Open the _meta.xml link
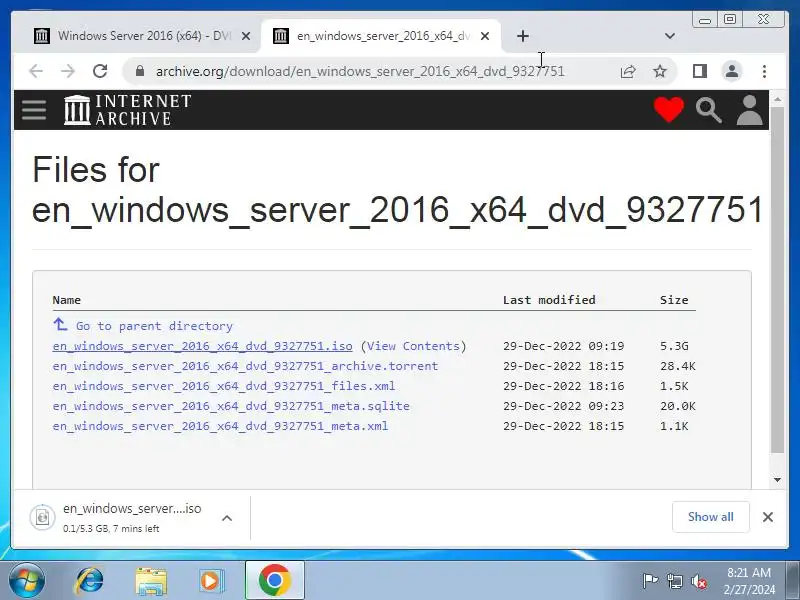The height and width of the screenshot is (600, 800). click(x=220, y=426)
